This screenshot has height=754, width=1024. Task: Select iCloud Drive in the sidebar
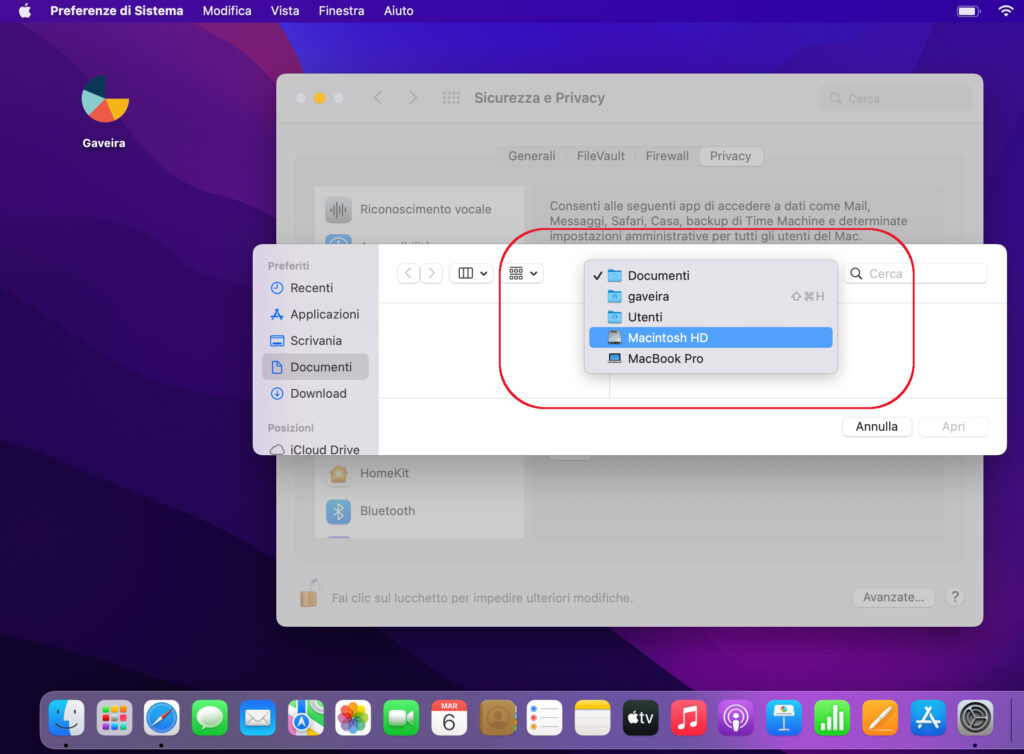pyautogui.click(x=315, y=449)
